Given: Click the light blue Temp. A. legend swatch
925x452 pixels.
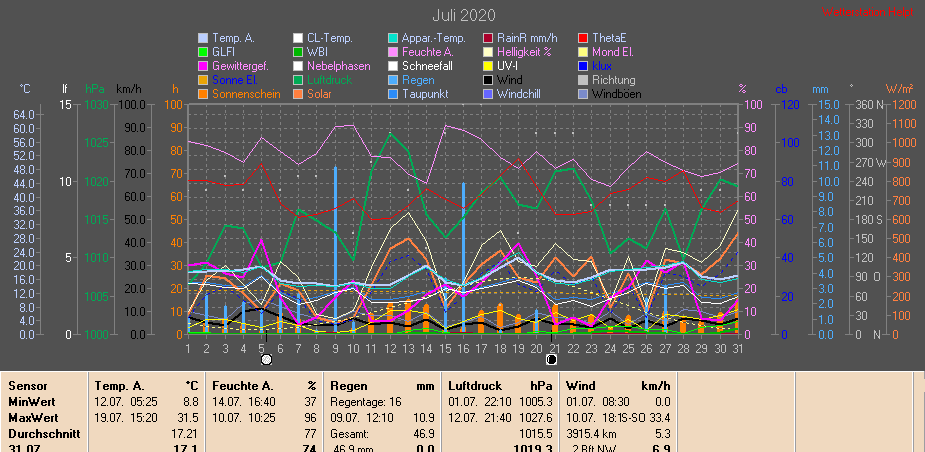Looking at the screenshot, I should click(203, 38).
